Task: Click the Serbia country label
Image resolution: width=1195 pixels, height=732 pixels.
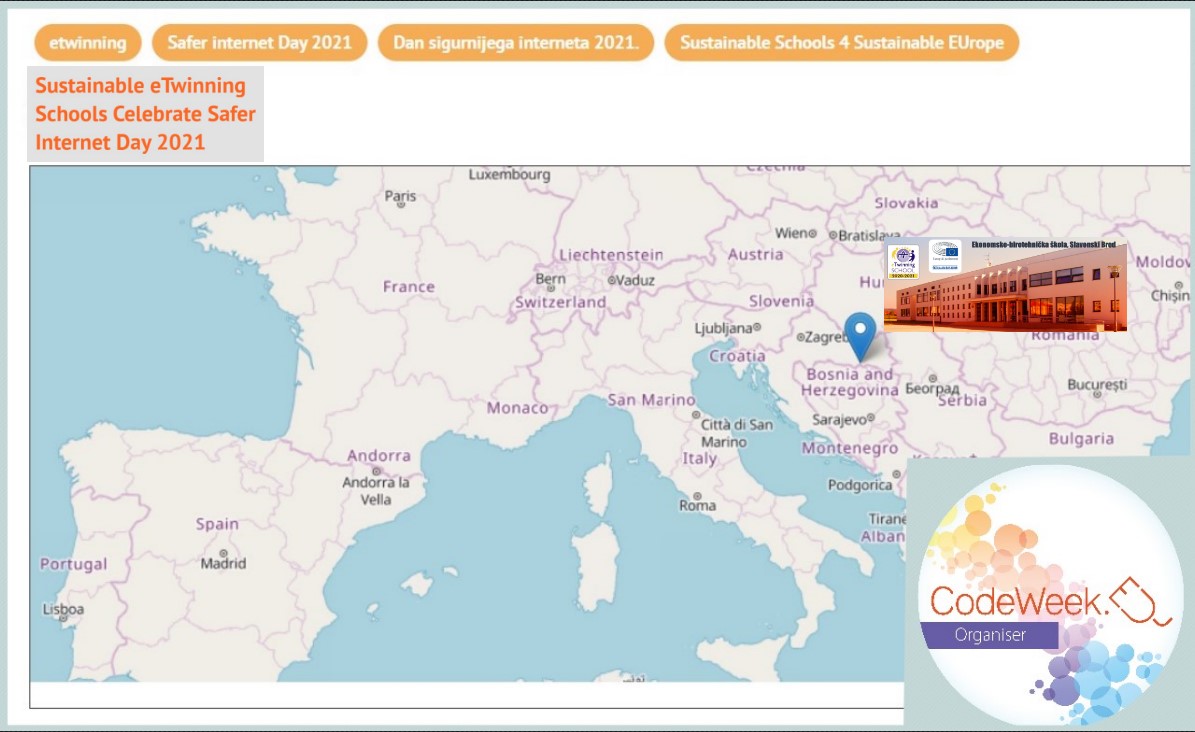Action: (x=962, y=400)
